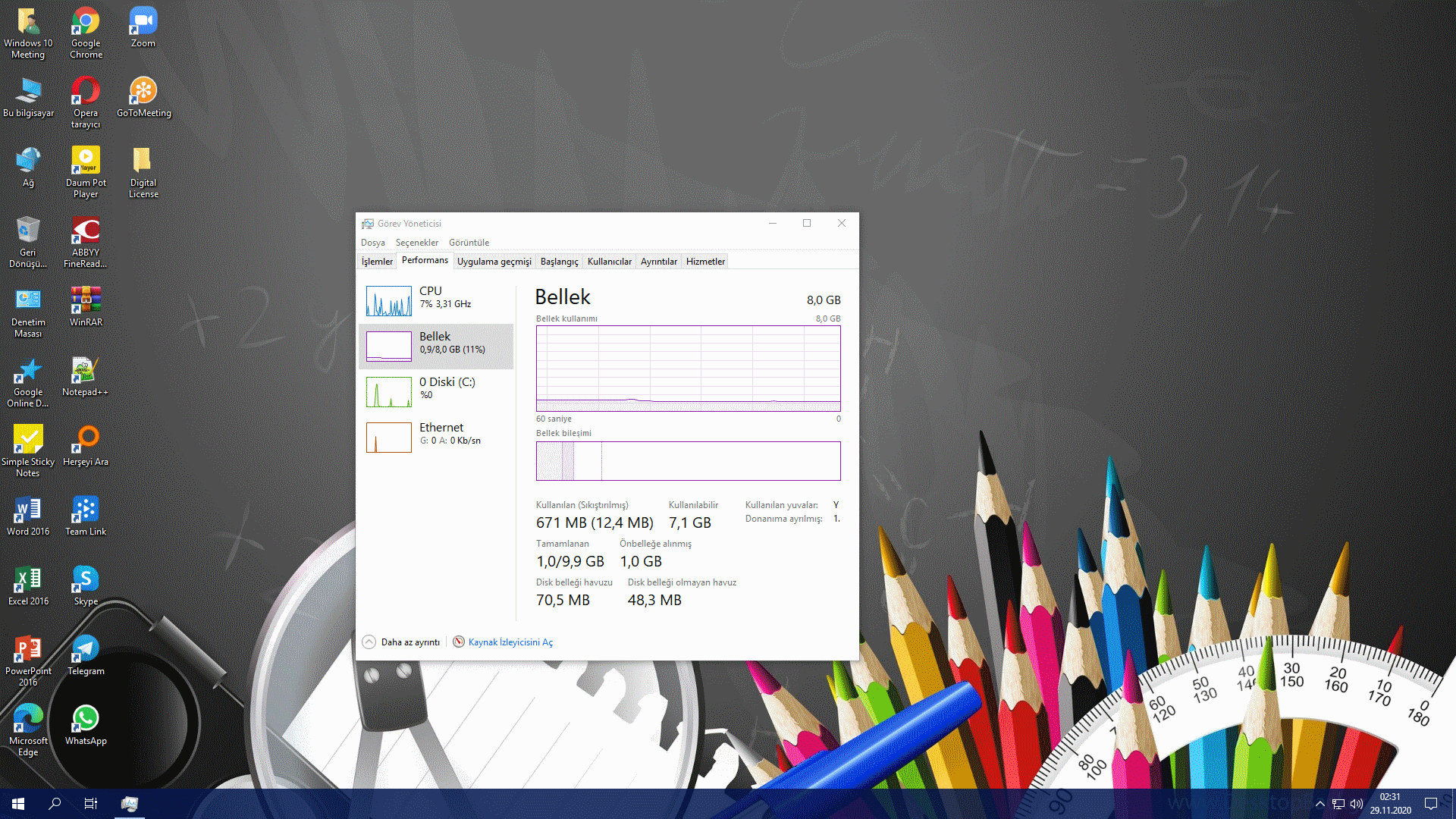This screenshot has width=1456, height=819.
Task: Select the Performans tab
Action: 425,260
